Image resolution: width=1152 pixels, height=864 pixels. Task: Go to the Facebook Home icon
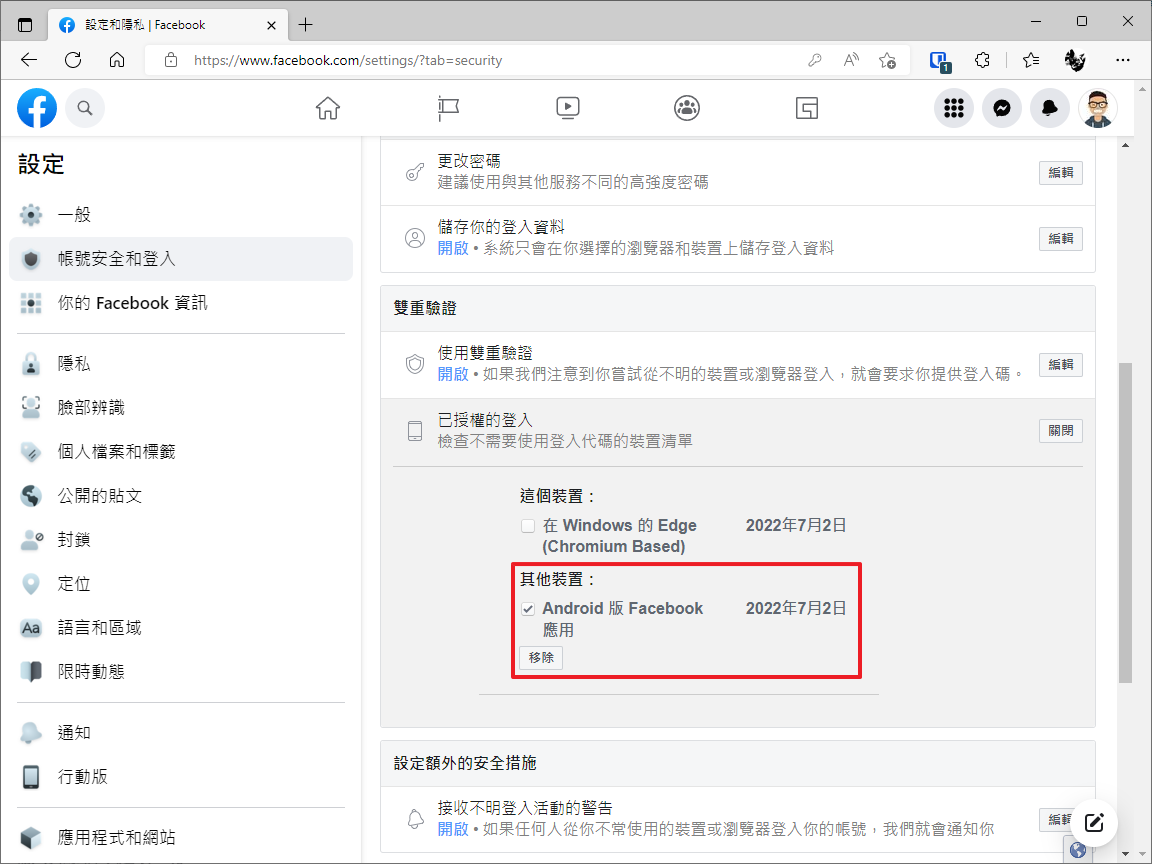[x=328, y=108]
